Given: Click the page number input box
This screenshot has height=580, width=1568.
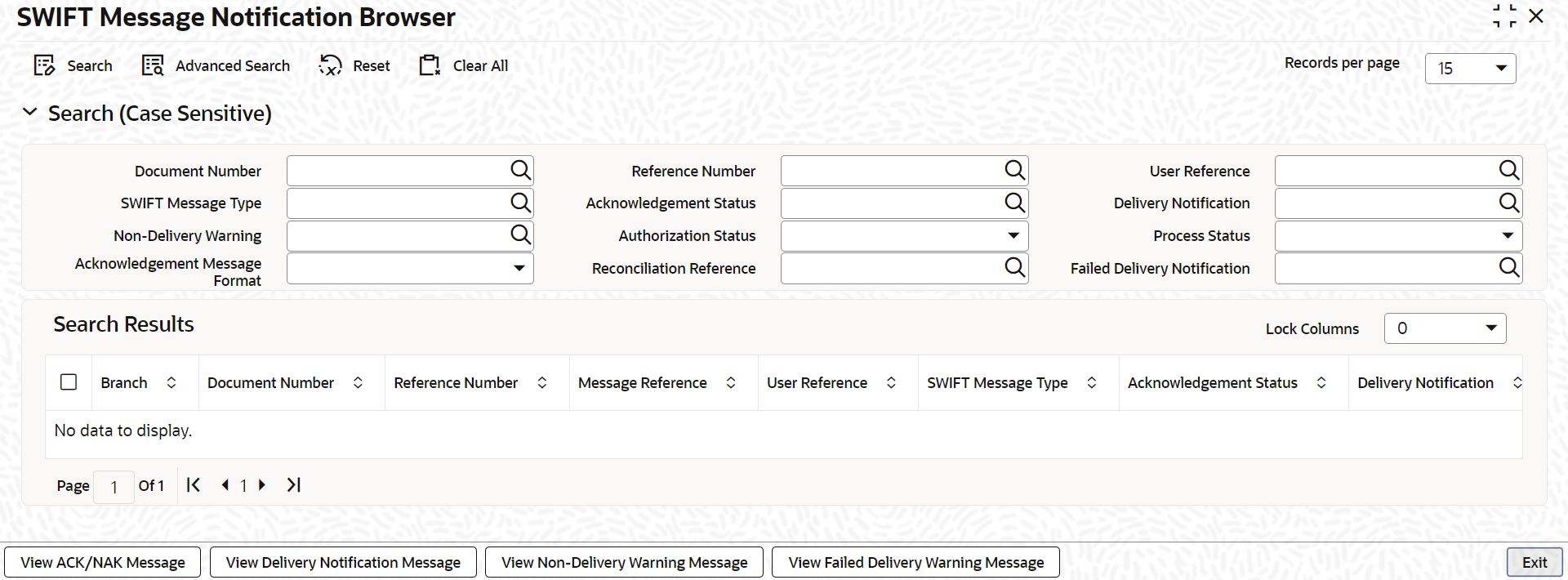Looking at the screenshot, I should [114, 487].
